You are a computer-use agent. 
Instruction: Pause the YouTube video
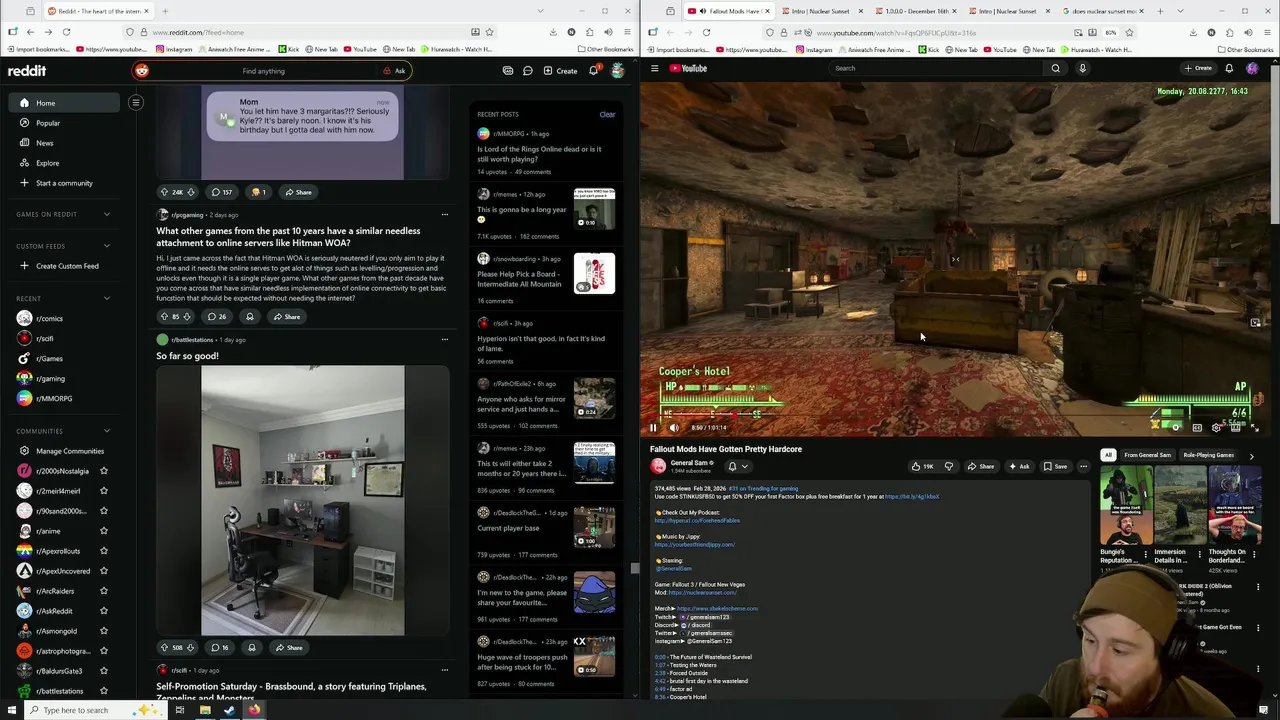[654, 428]
